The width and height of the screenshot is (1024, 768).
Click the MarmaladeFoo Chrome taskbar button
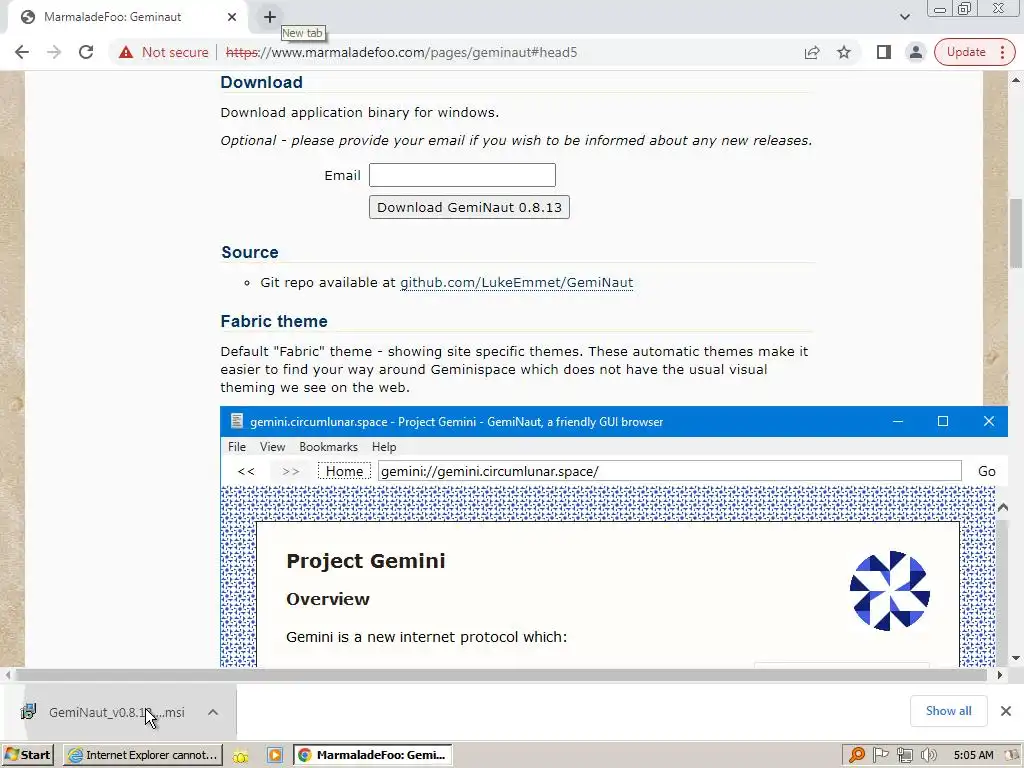[373, 755]
